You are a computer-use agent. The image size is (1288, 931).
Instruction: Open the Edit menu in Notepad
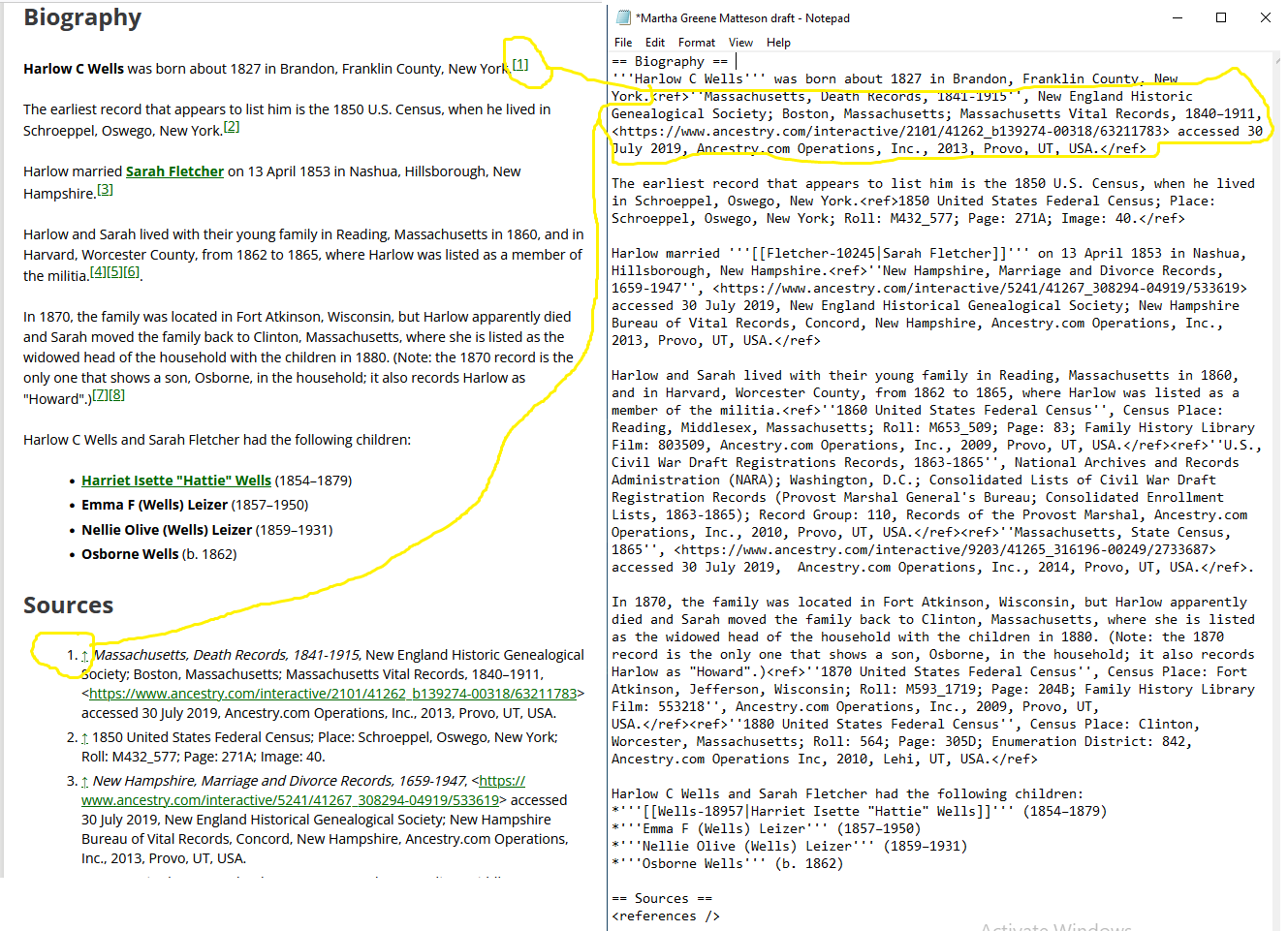[655, 43]
